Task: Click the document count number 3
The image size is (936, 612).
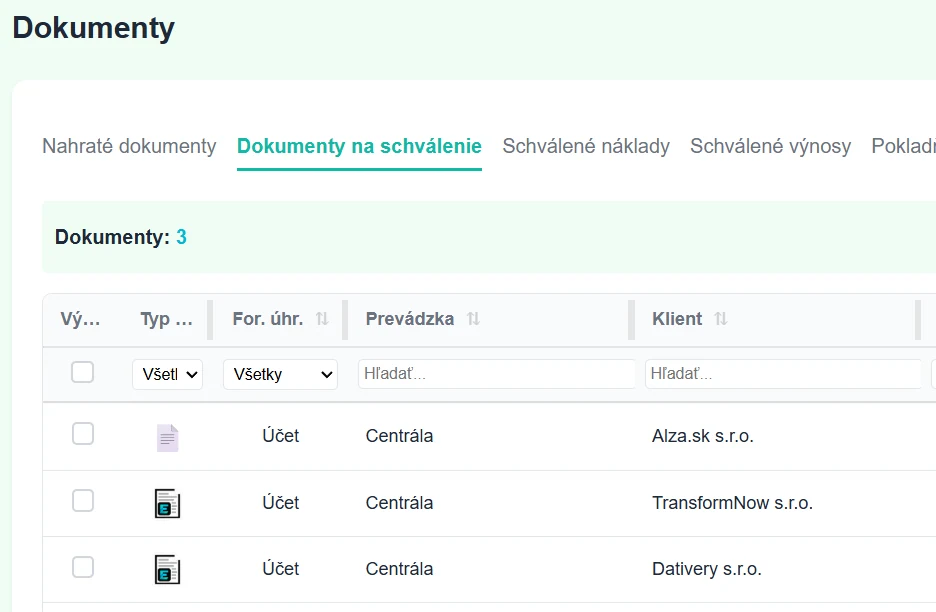Action: (x=181, y=237)
